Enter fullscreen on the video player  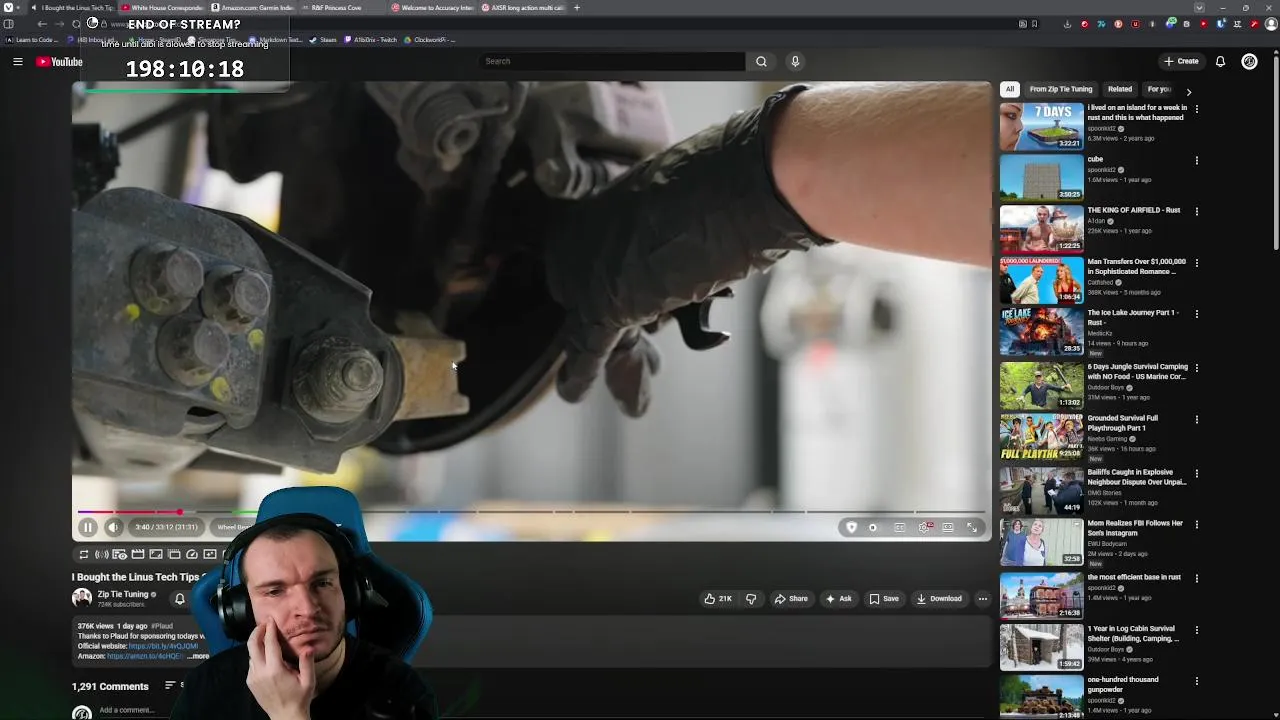pyautogui.click(x=972, y=527)
